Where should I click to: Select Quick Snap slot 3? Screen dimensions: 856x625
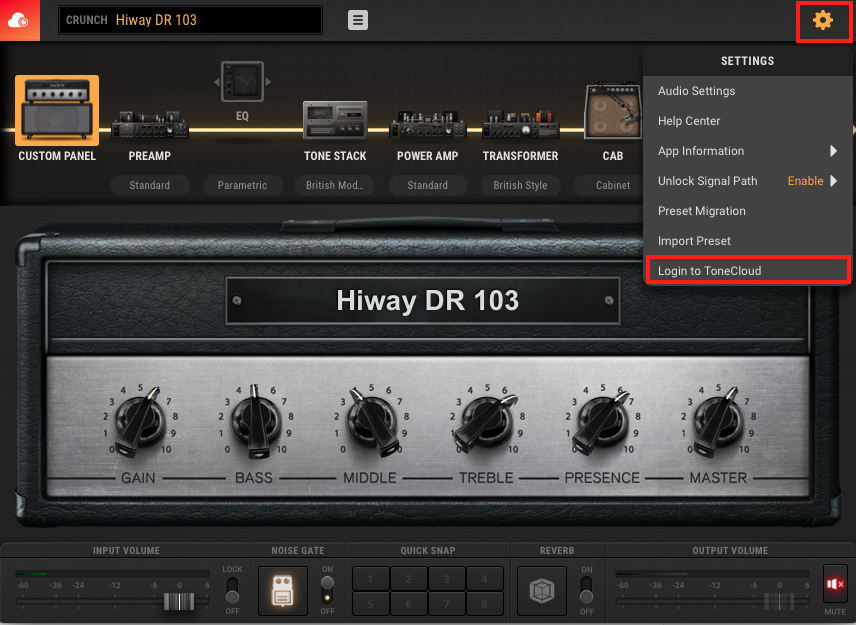pos(447,579)
